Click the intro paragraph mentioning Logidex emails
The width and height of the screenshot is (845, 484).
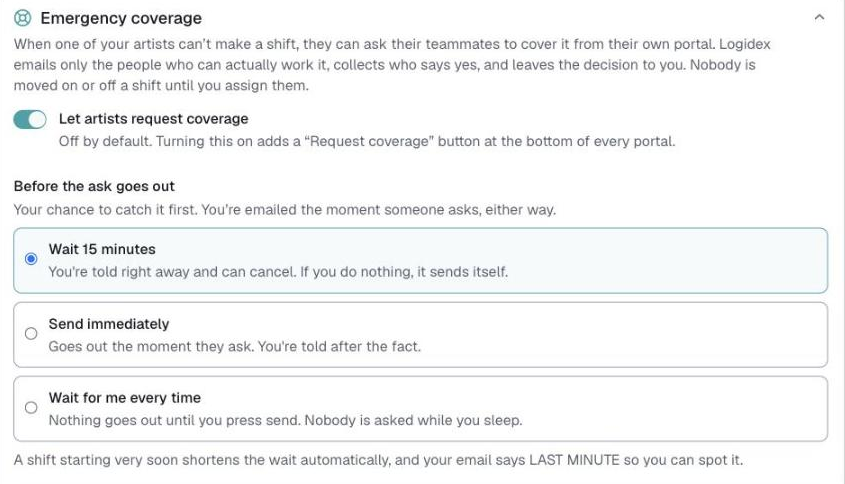(392, 65)
